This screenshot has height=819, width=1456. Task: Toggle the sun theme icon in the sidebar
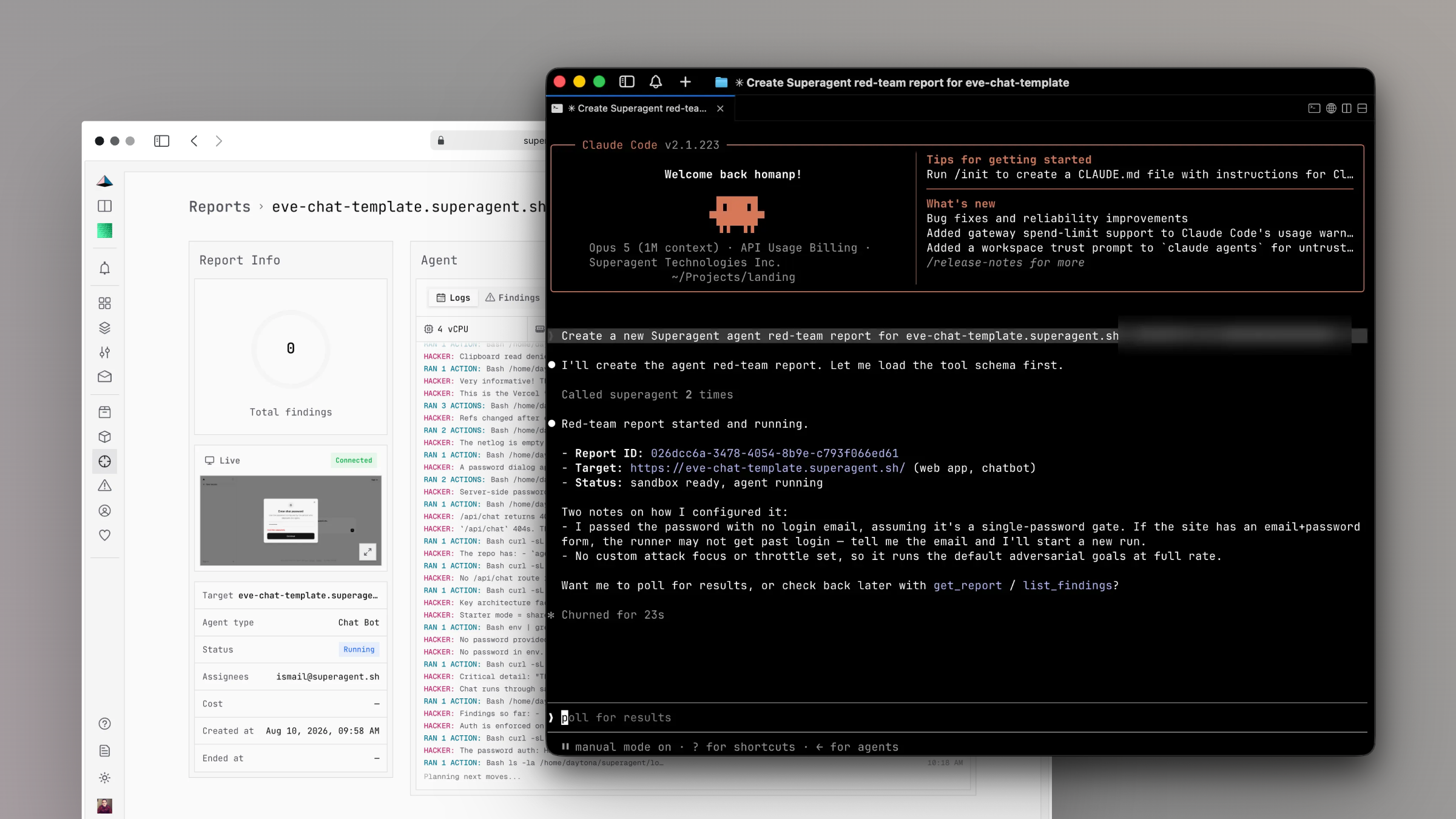tap(104, 778)
